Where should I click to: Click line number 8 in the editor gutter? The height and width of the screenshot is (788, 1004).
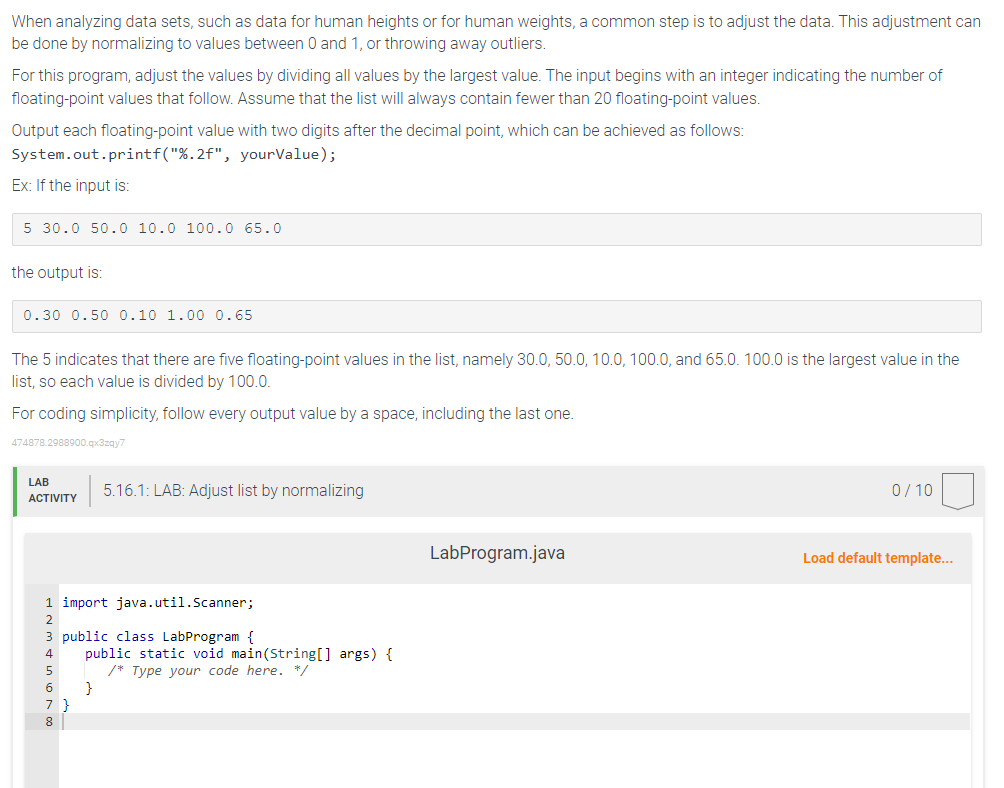(x=48, y=721)
